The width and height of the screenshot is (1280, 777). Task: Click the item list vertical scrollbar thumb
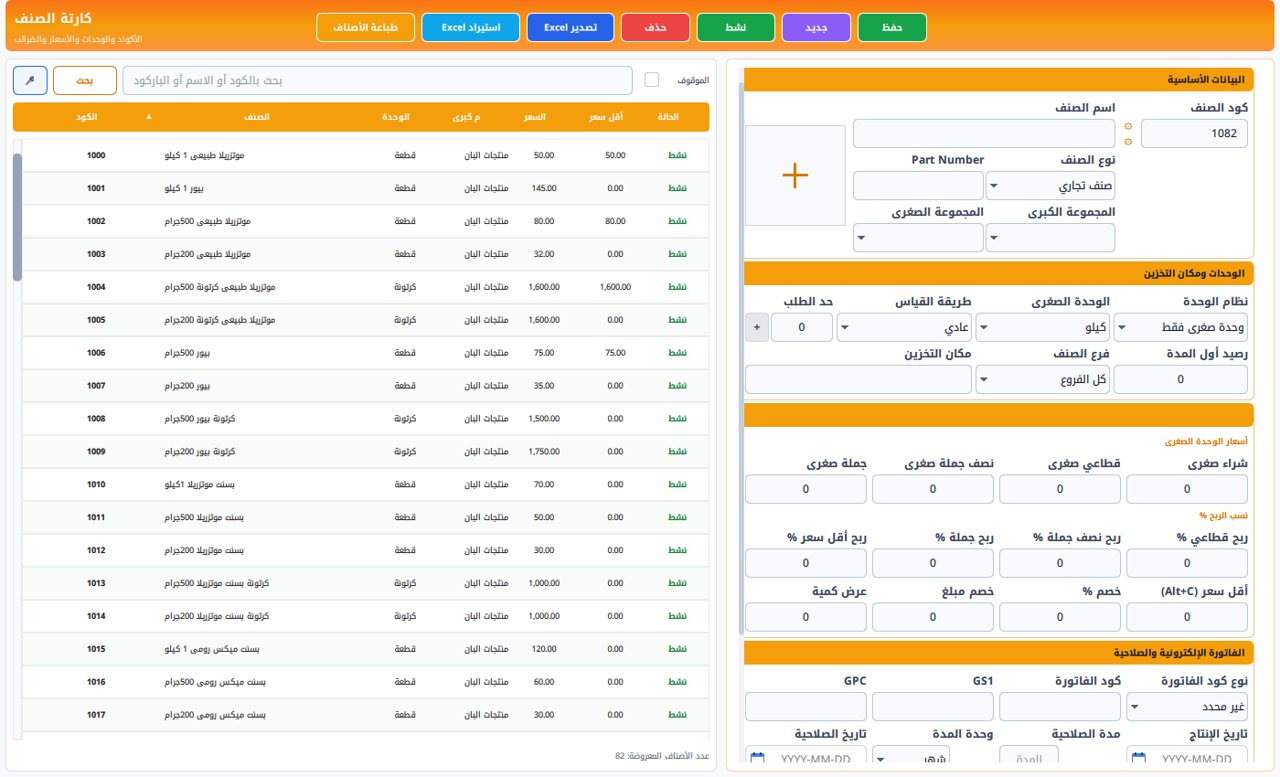[17, 217]
